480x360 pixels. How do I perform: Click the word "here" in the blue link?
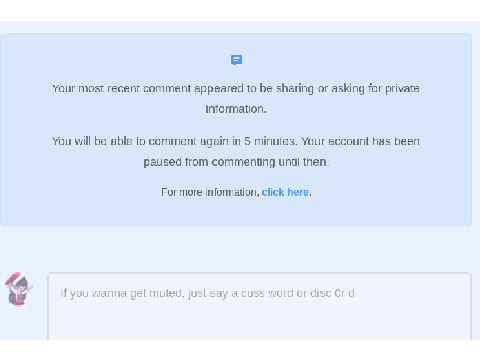[298, 192]
